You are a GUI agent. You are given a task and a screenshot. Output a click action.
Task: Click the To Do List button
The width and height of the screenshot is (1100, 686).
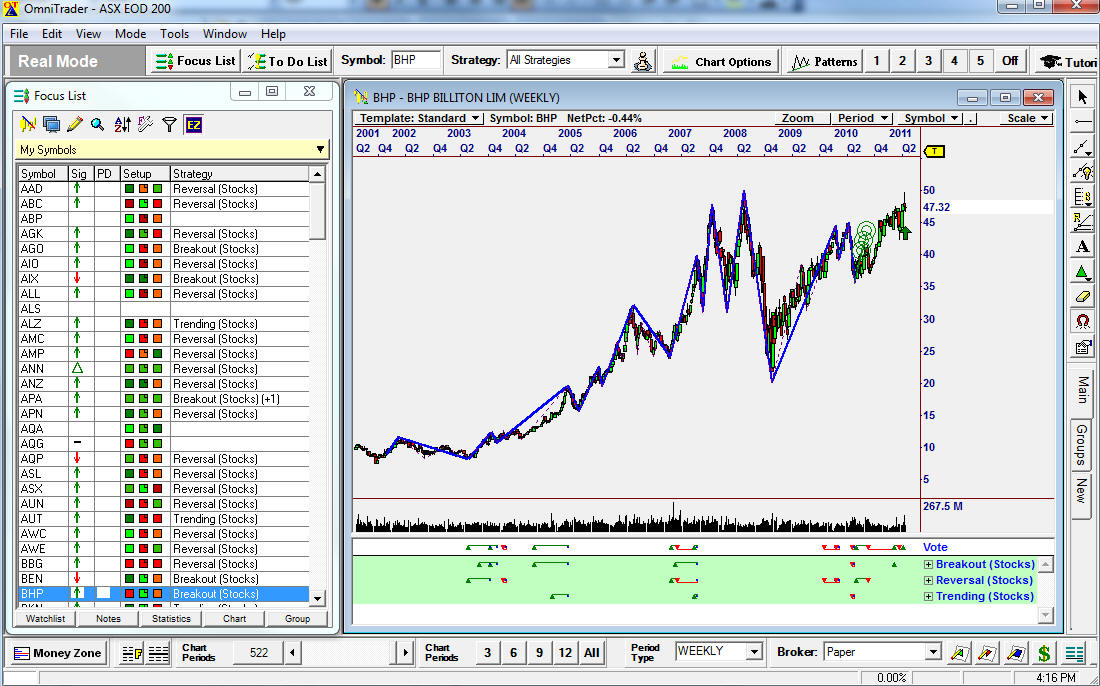288,61
